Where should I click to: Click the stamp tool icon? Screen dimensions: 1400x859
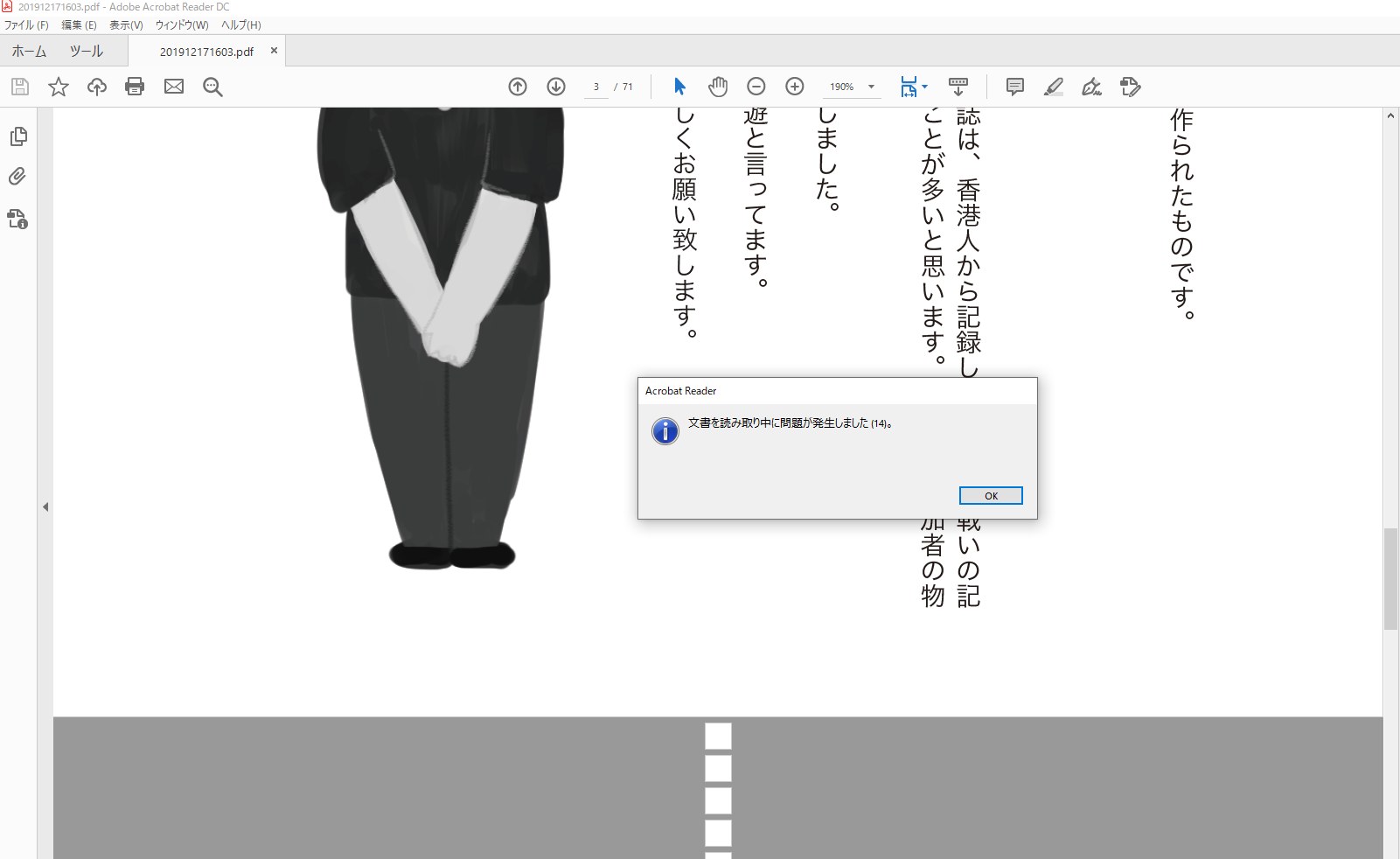1131,87
